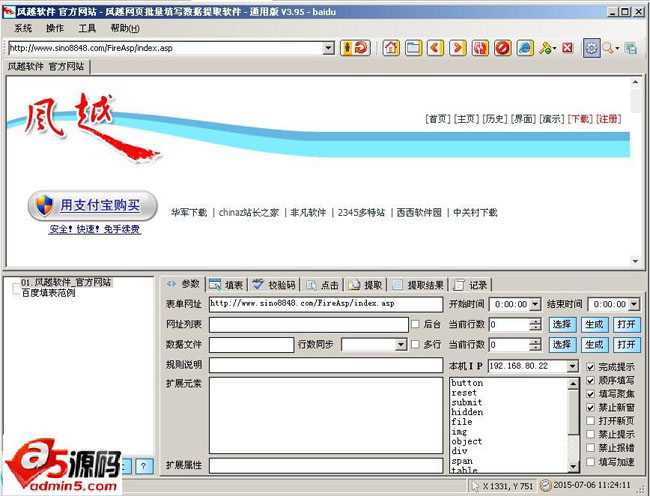
Task: Click the question mark help button
Action: click(x=143, y=466)
